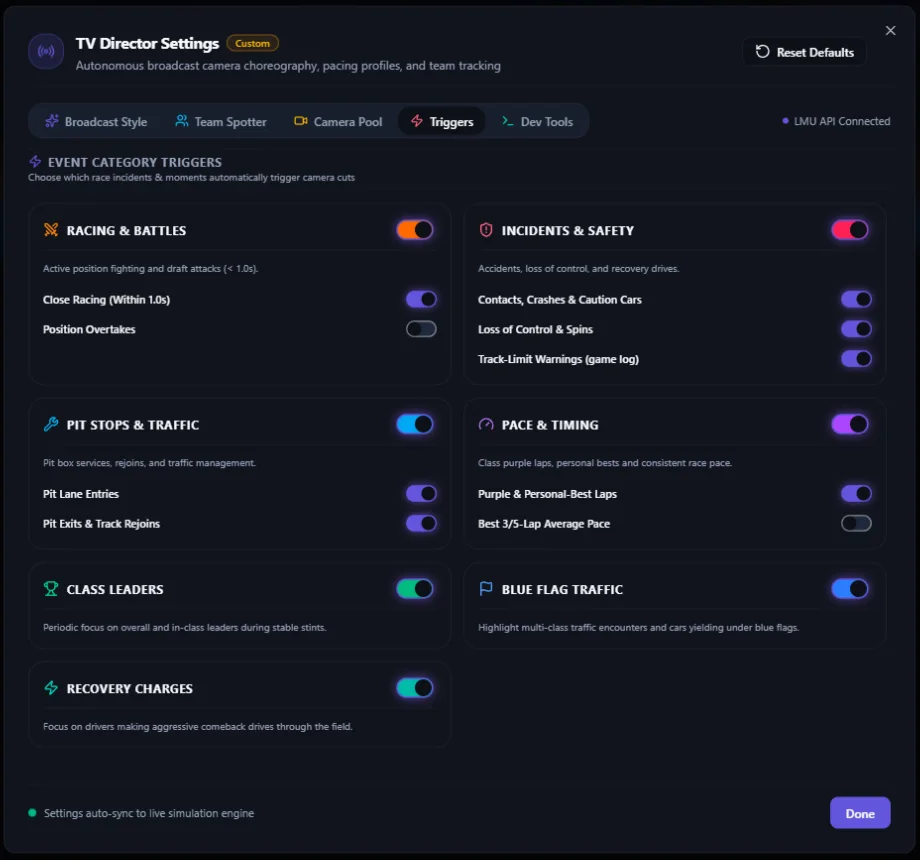The width and height of the screenshot is (920, 860).
Task: Click the gauge icon for Pace & Timing
Action: [x=486, y=424]
